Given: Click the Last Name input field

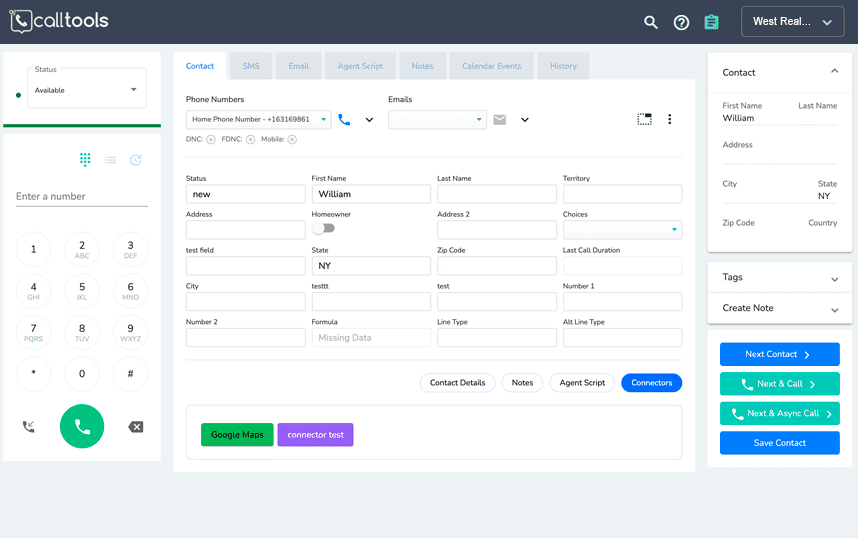Looking at the screenshot, I should [497, 194].
